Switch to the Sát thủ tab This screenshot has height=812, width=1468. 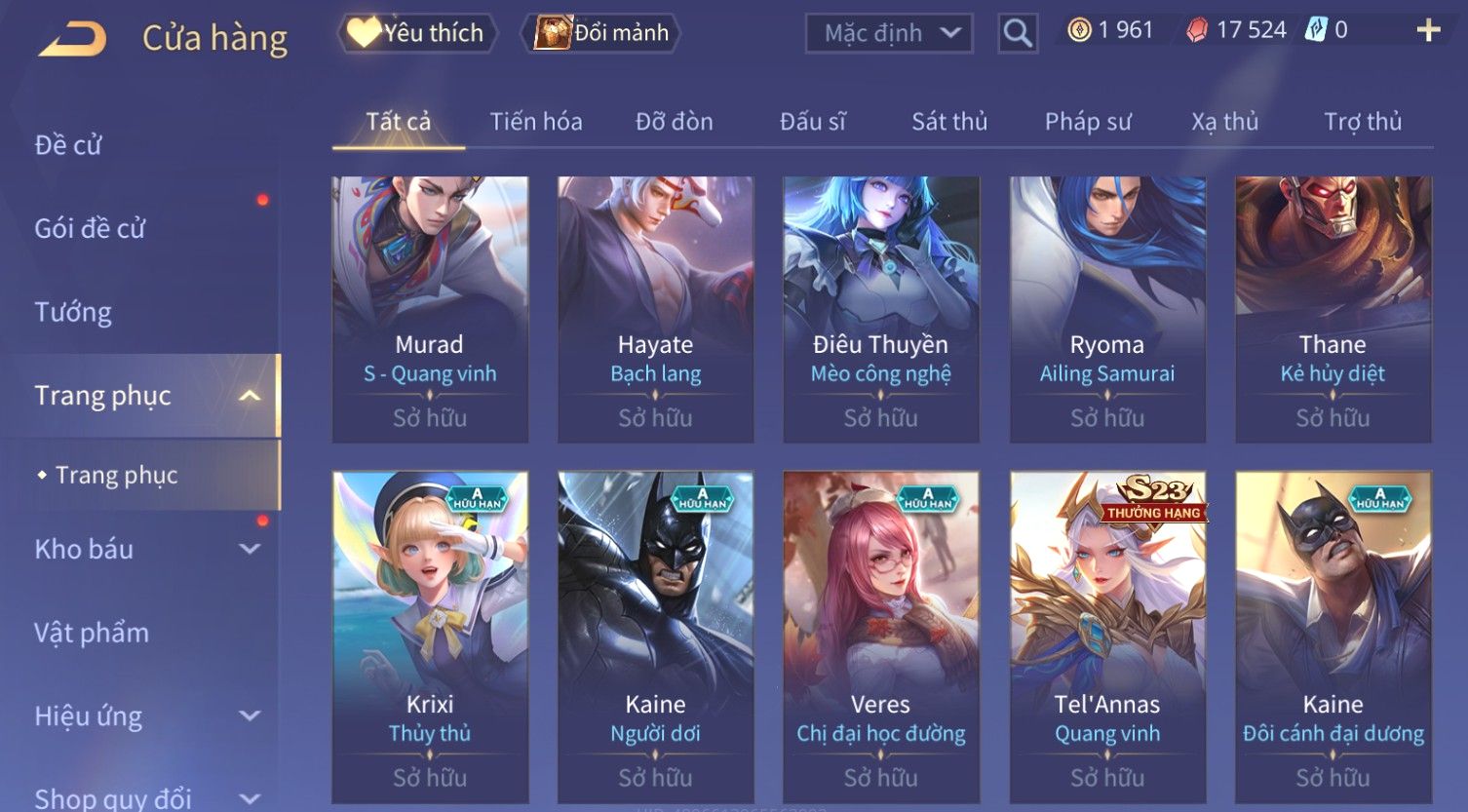(949, 122)
